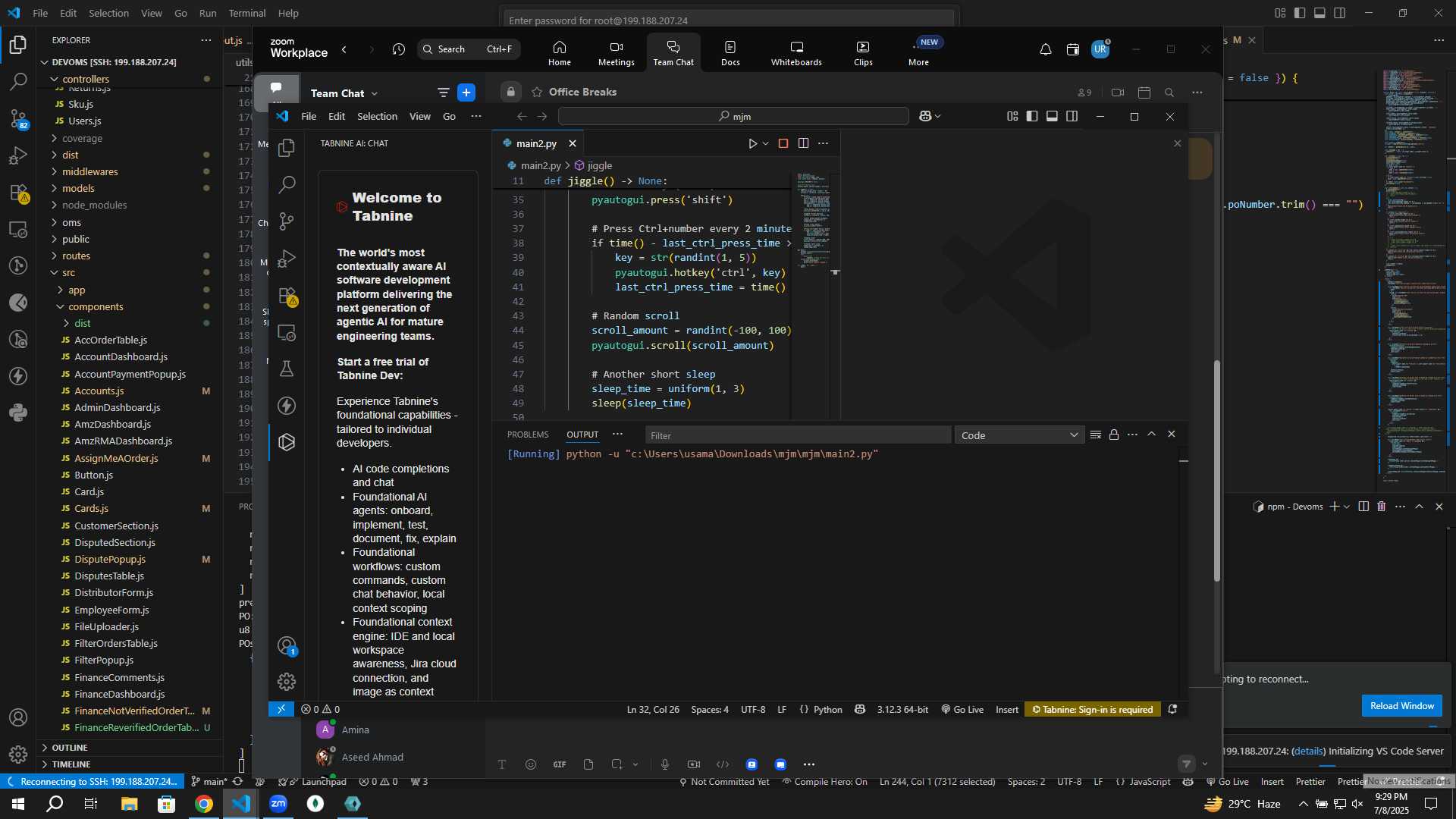This screenshot has height=819, width=1456.
Task: Start video call in Office Breaks channel
Action: pyautogui.click(x=1117, y=93)
